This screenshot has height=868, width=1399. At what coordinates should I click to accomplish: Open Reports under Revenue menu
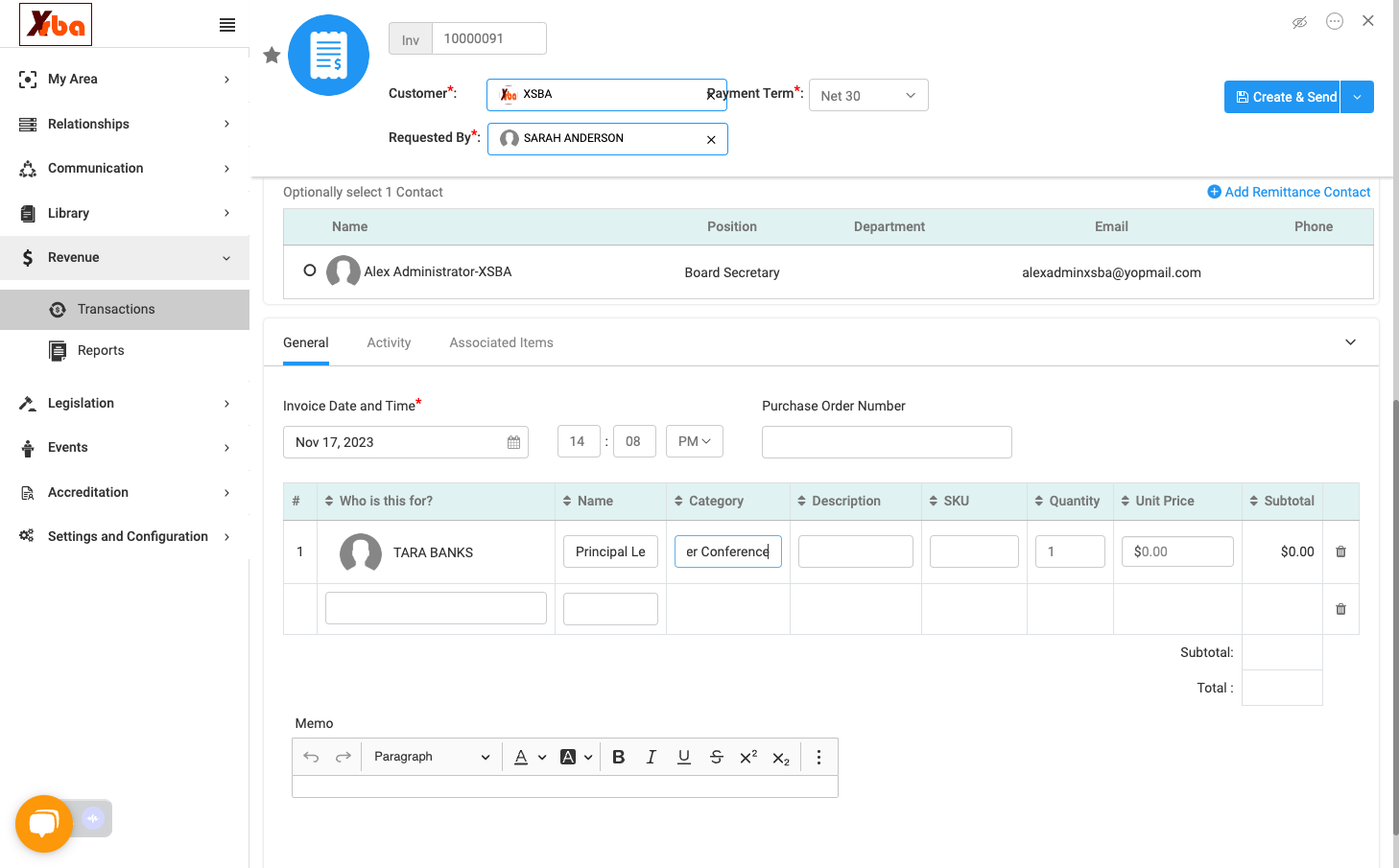(x=101, y=350)
